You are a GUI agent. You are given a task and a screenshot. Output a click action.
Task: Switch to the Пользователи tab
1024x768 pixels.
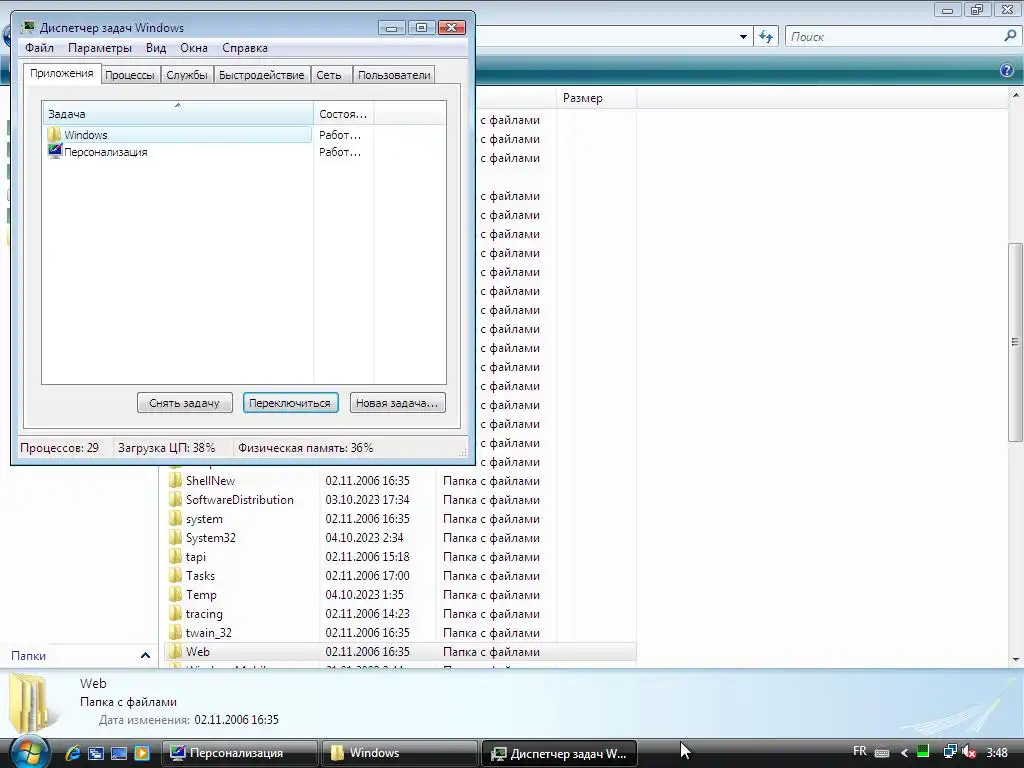coord(394,75)
